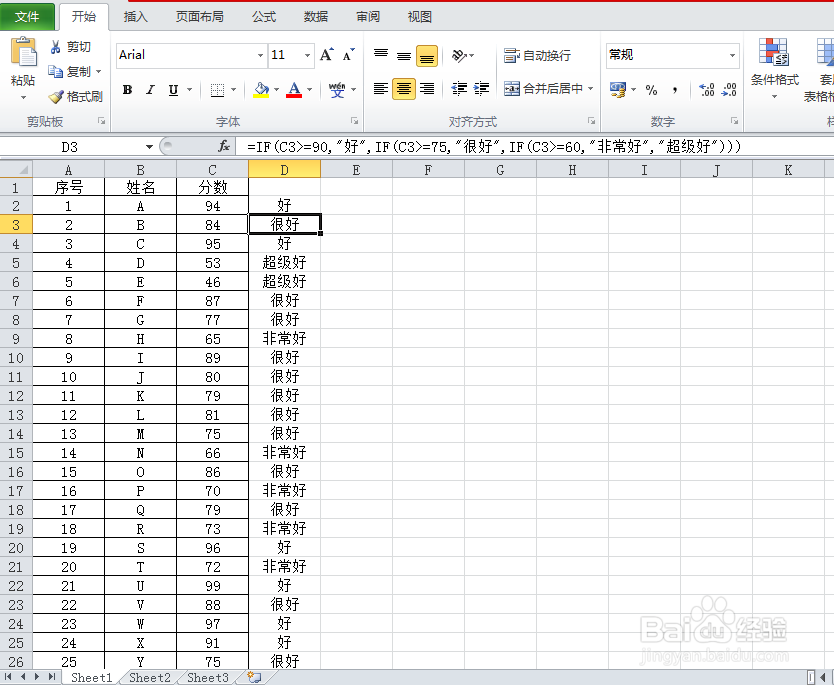
Task: Click the Name Box showing D3
Action: [70, 147]
